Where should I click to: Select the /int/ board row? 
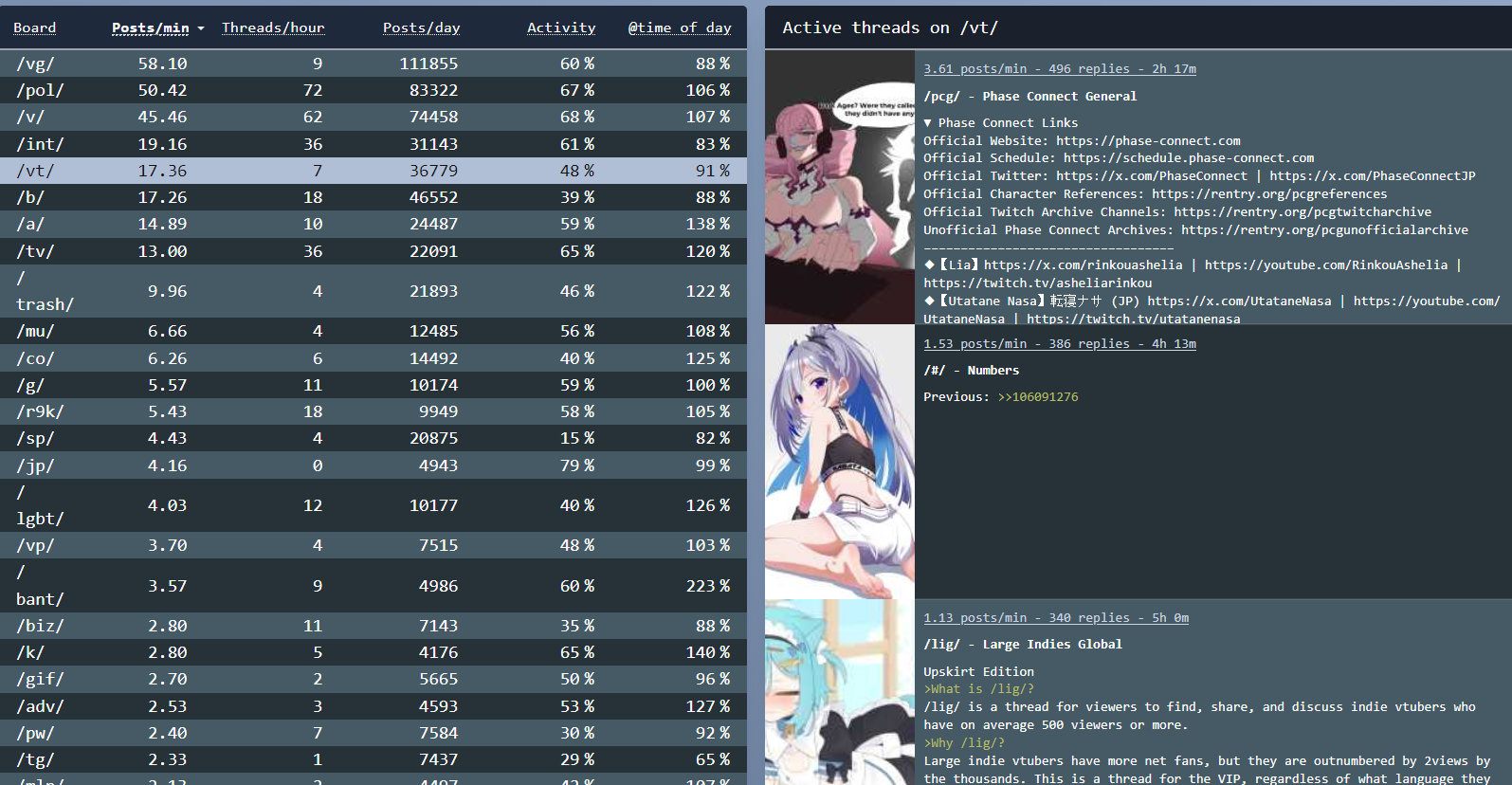click(x=373, y=144)
